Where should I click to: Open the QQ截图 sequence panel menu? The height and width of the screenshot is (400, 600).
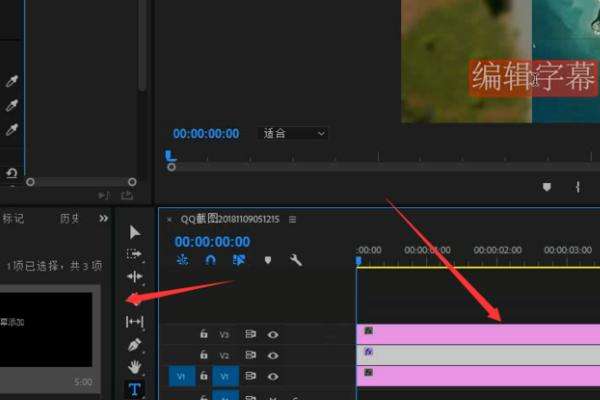point(292,219)
